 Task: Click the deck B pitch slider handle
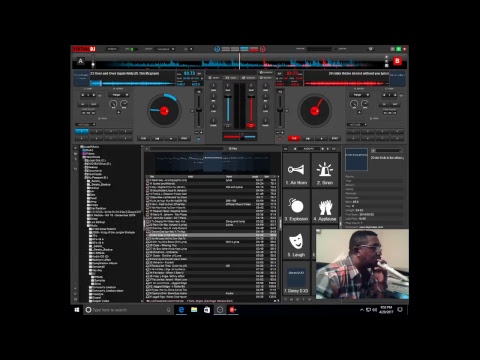tap(280, 110)
